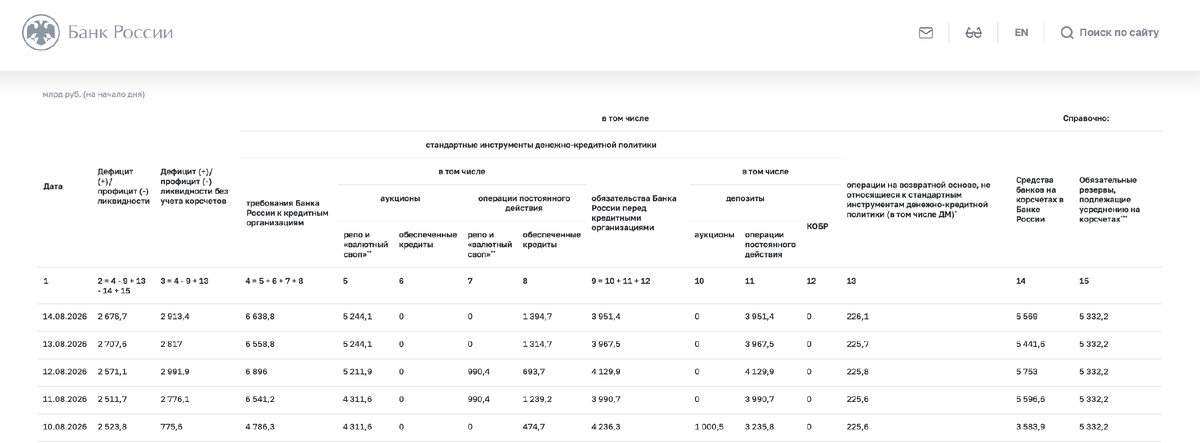Select the value 2 511,7
This screenshot has height=443, width=1200.
coord(112,399)
